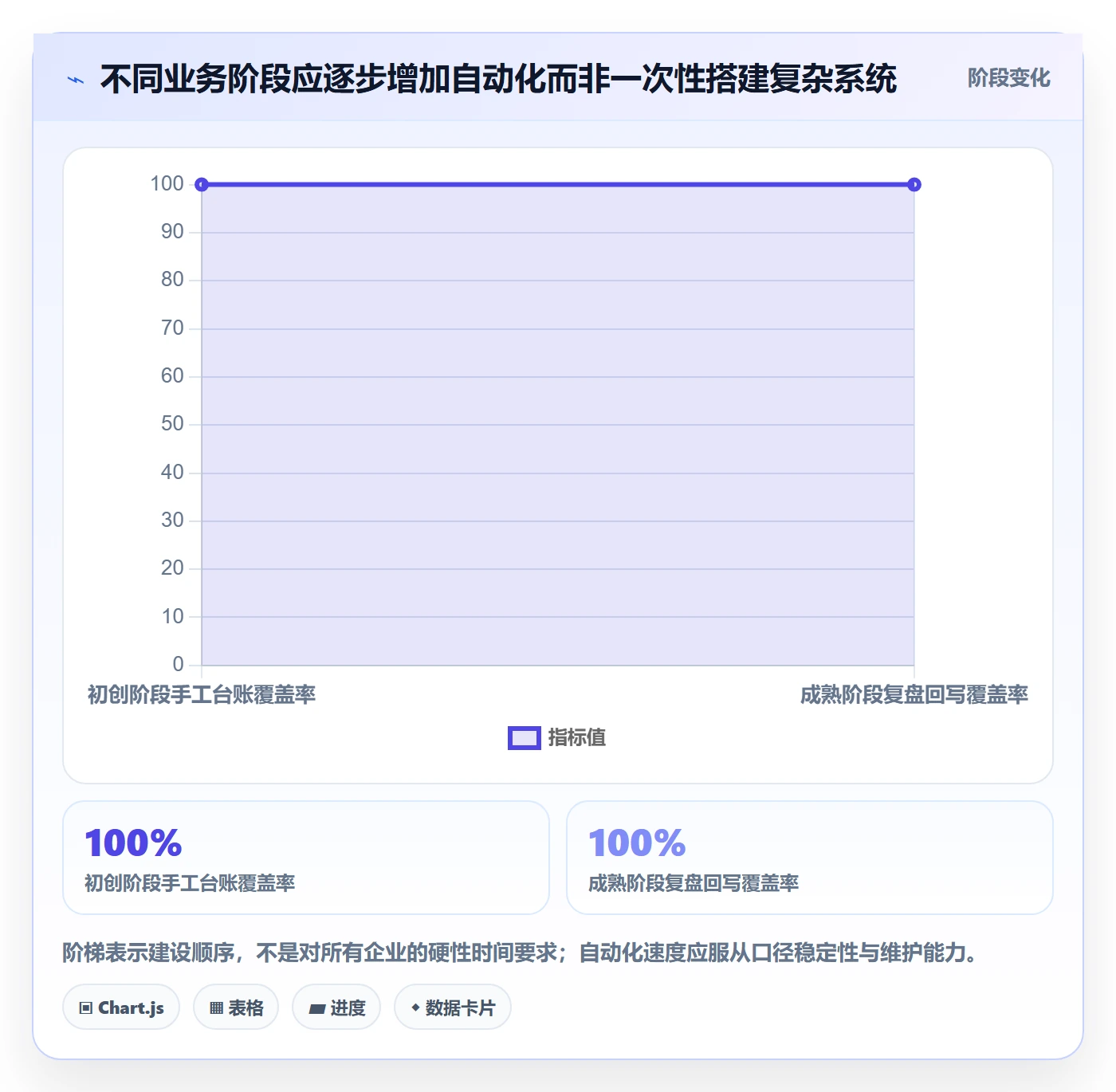Click the y-axis value 80
The width and height of the screenshot is (1116, 1092).
[172, 280]
